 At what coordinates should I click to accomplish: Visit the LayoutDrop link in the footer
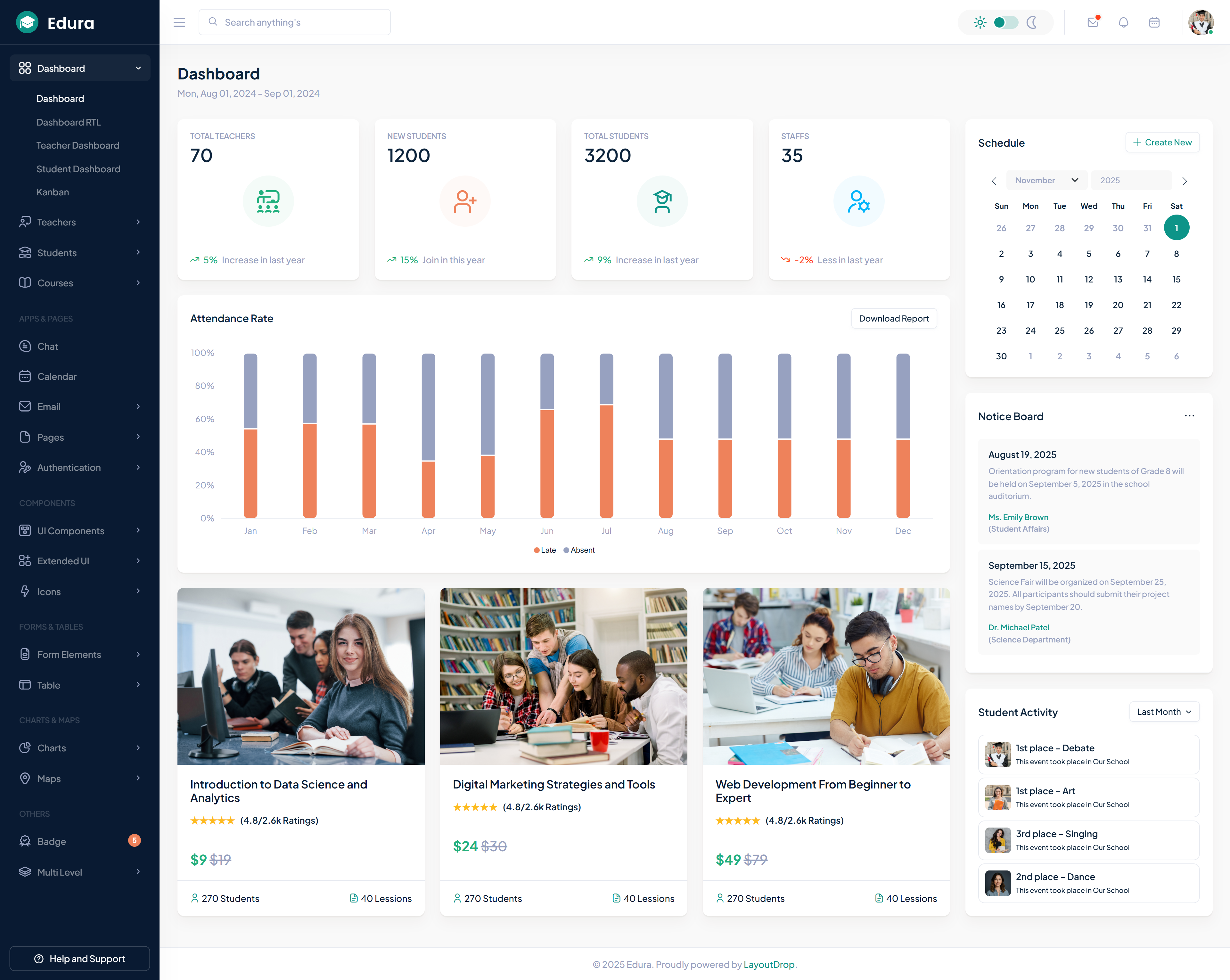coord(769,964)
